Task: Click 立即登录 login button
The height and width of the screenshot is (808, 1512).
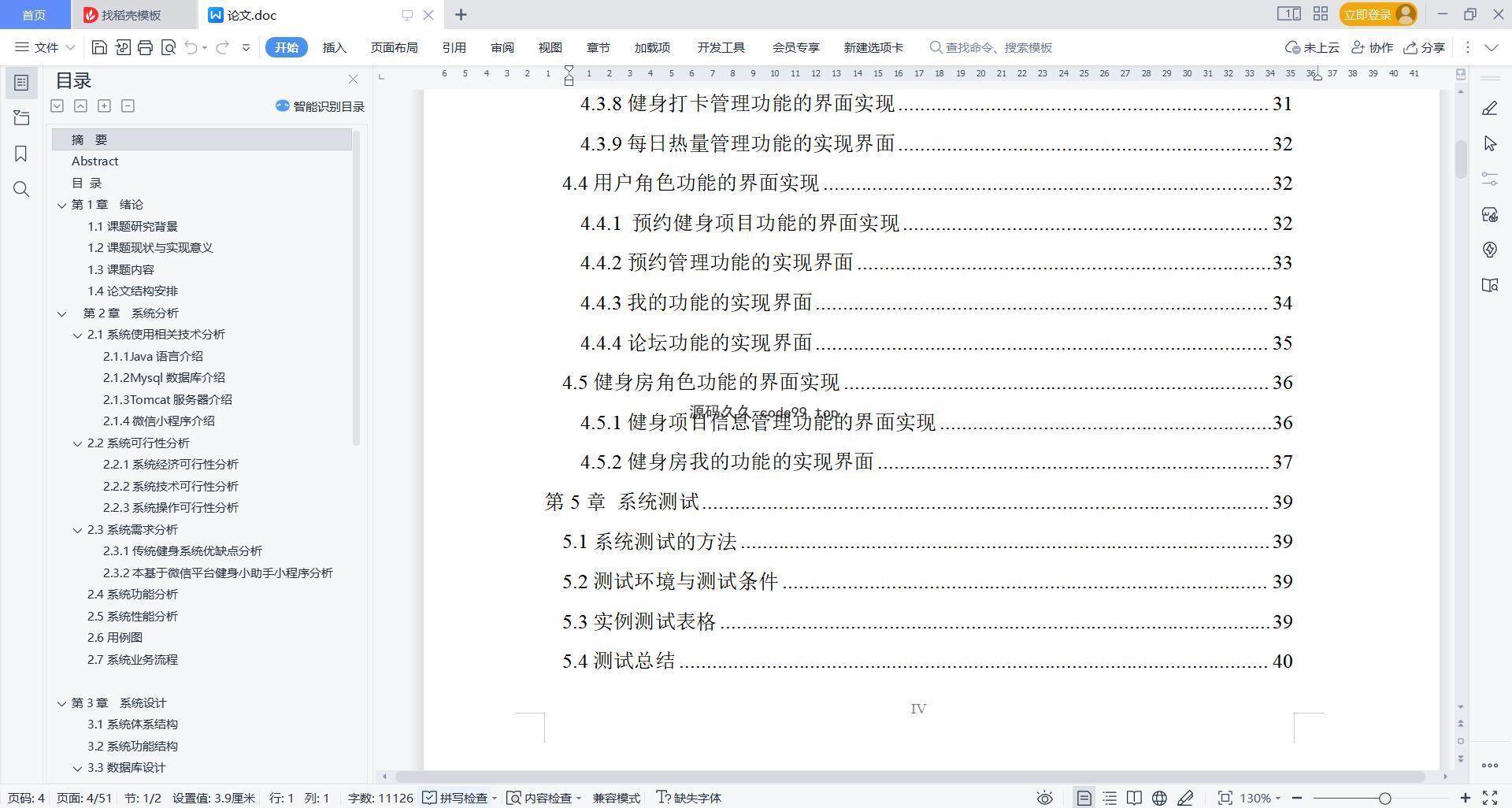Action: tap(1378, 14)
